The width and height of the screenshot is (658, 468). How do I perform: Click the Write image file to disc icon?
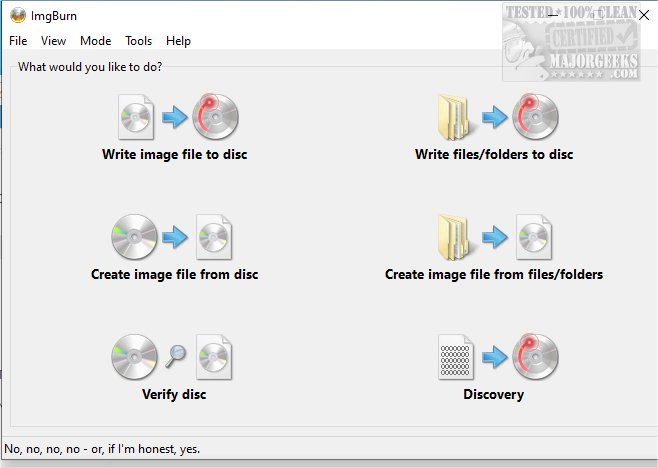pyautogui.click(x=175, y=117)
